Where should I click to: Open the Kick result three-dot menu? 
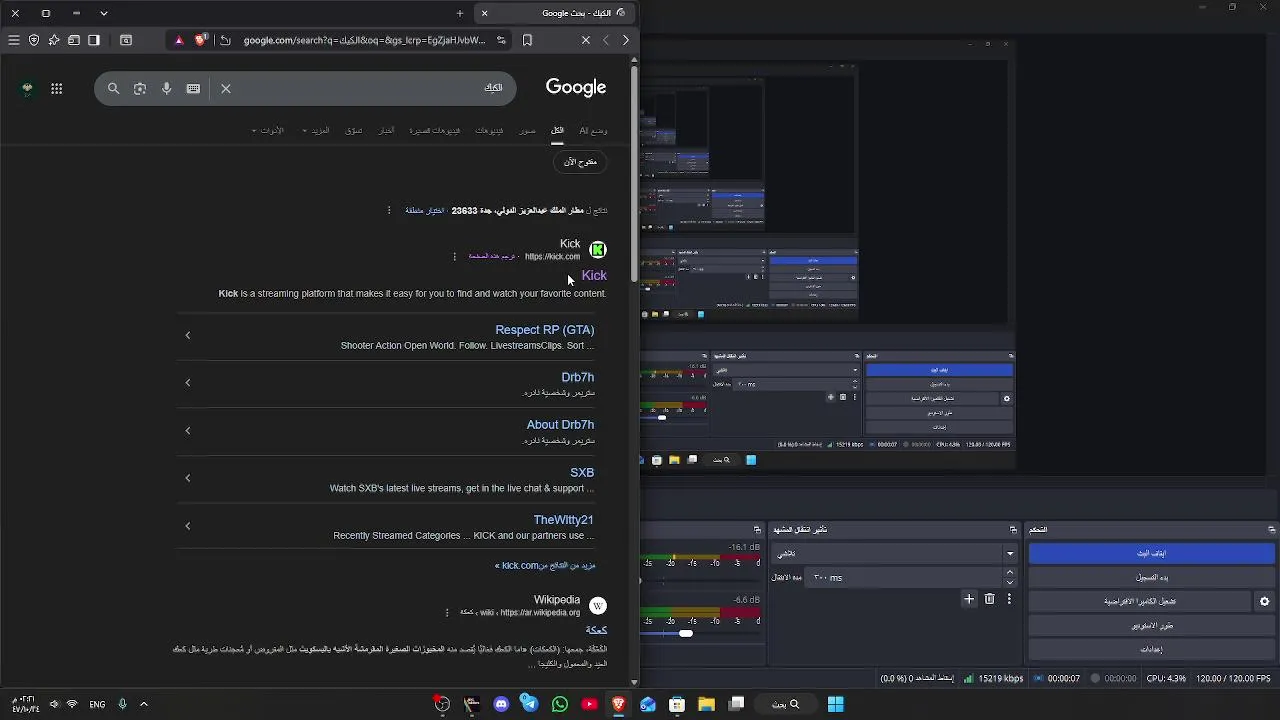454,256
